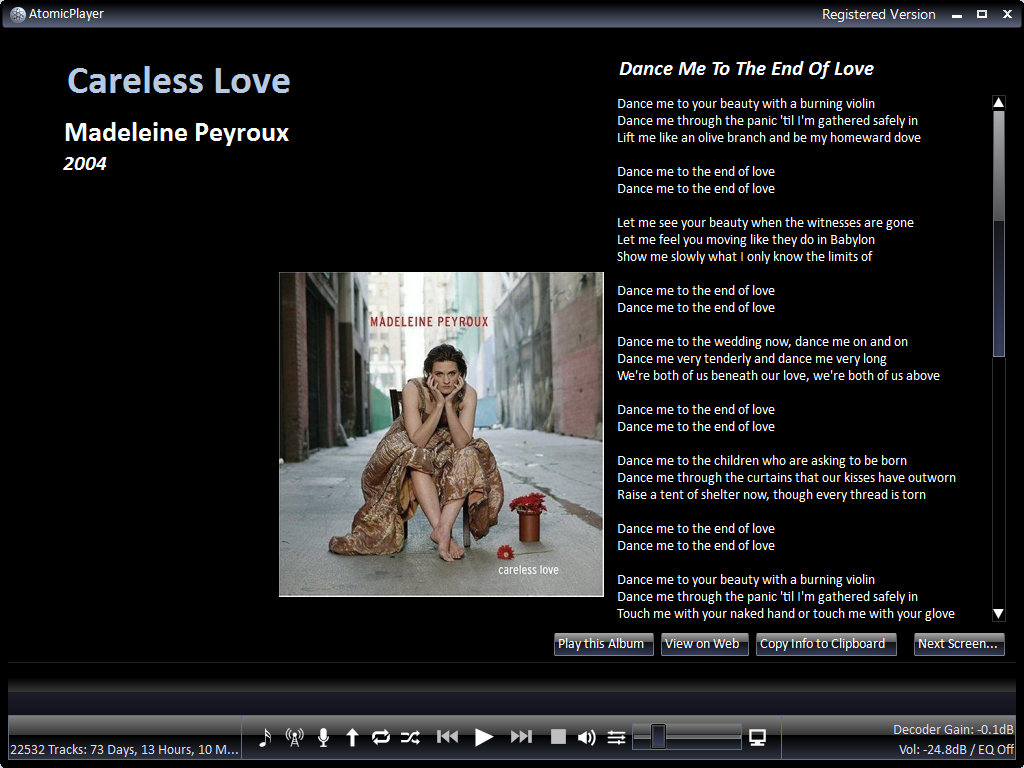
Task: Click Play this Album button
Action: coord(603,644)
